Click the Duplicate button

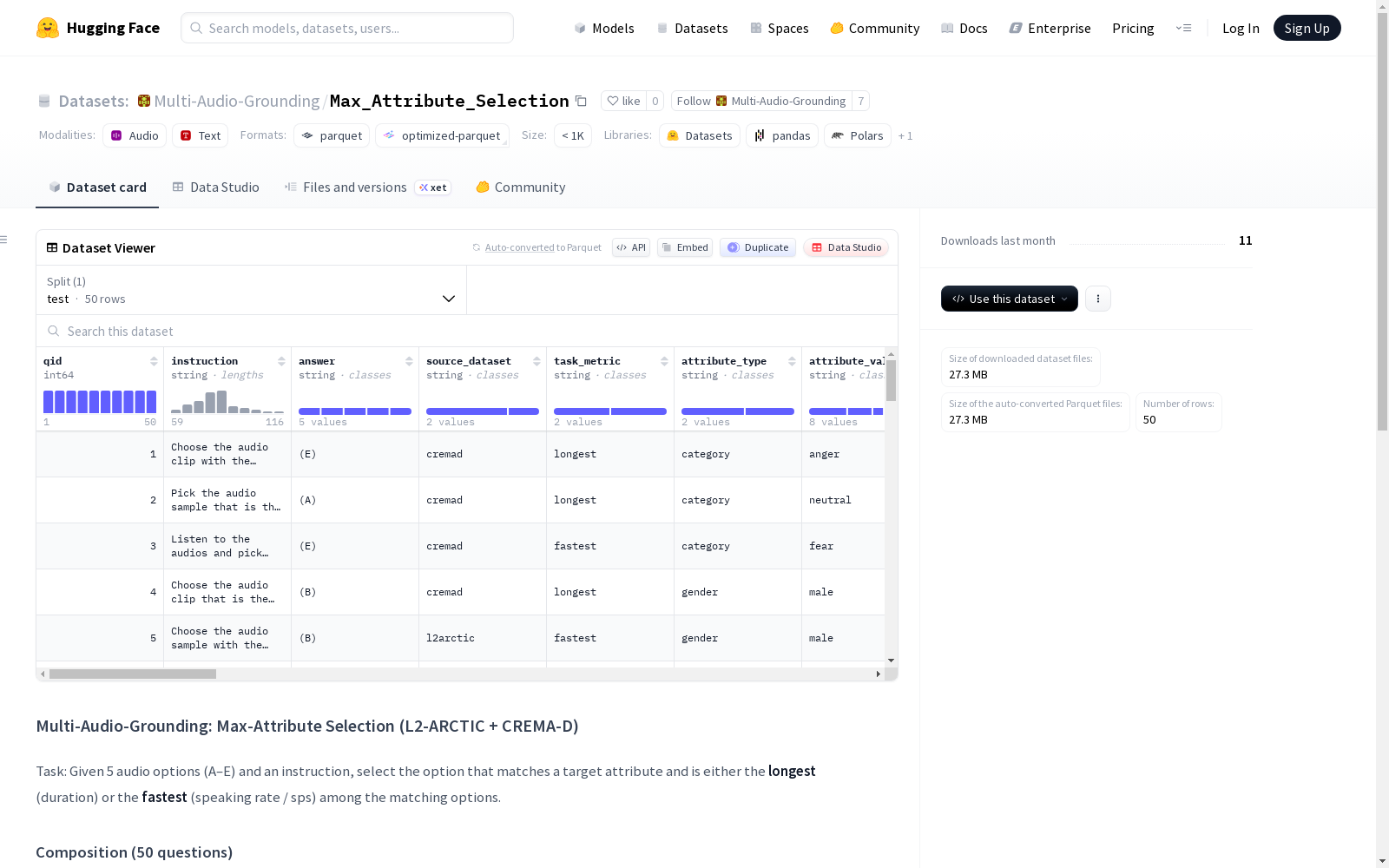758,247
